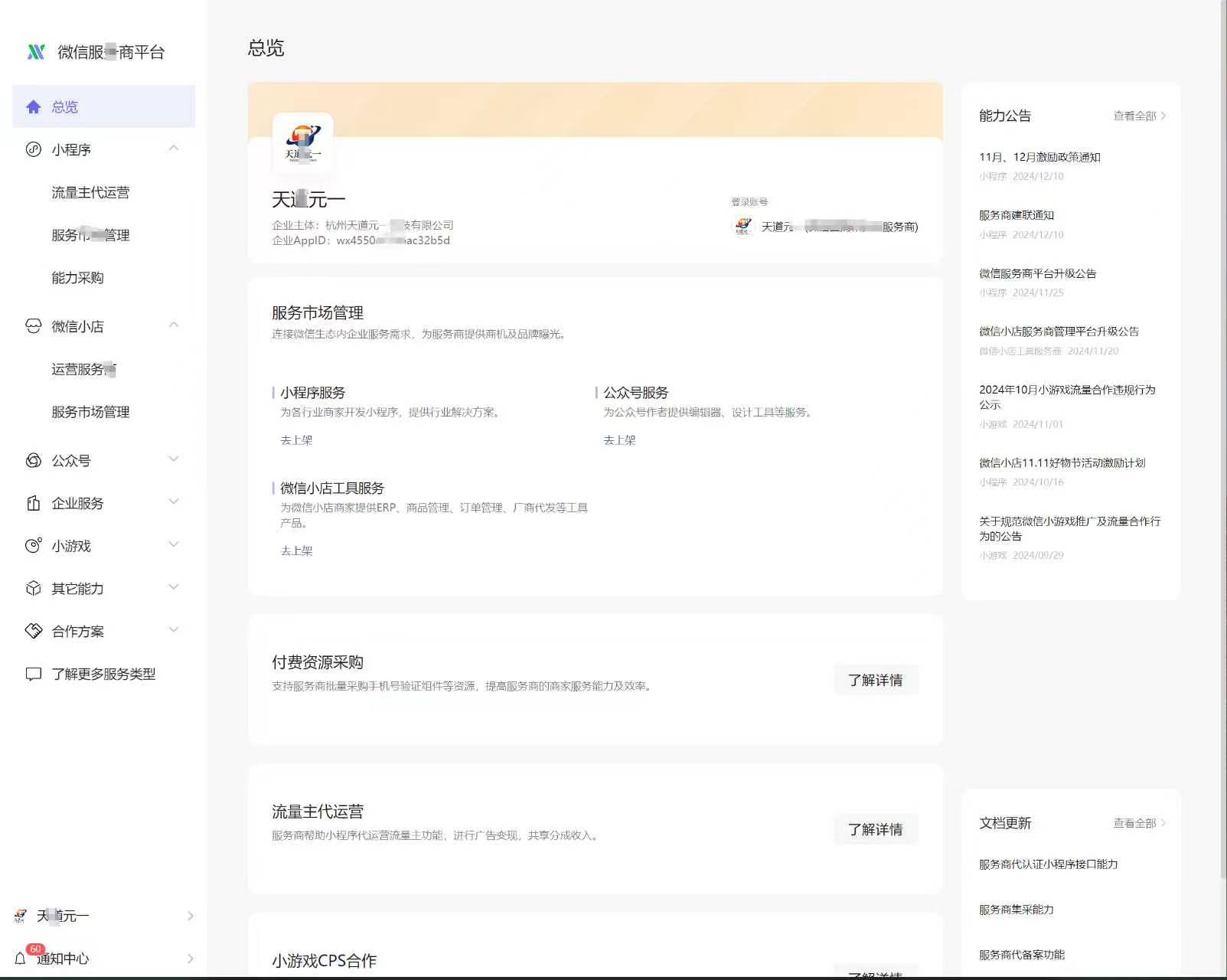1227x980 pixels.
Task: Click the notification bell icon
Action: pyautogui.click(x=21, y=959)
